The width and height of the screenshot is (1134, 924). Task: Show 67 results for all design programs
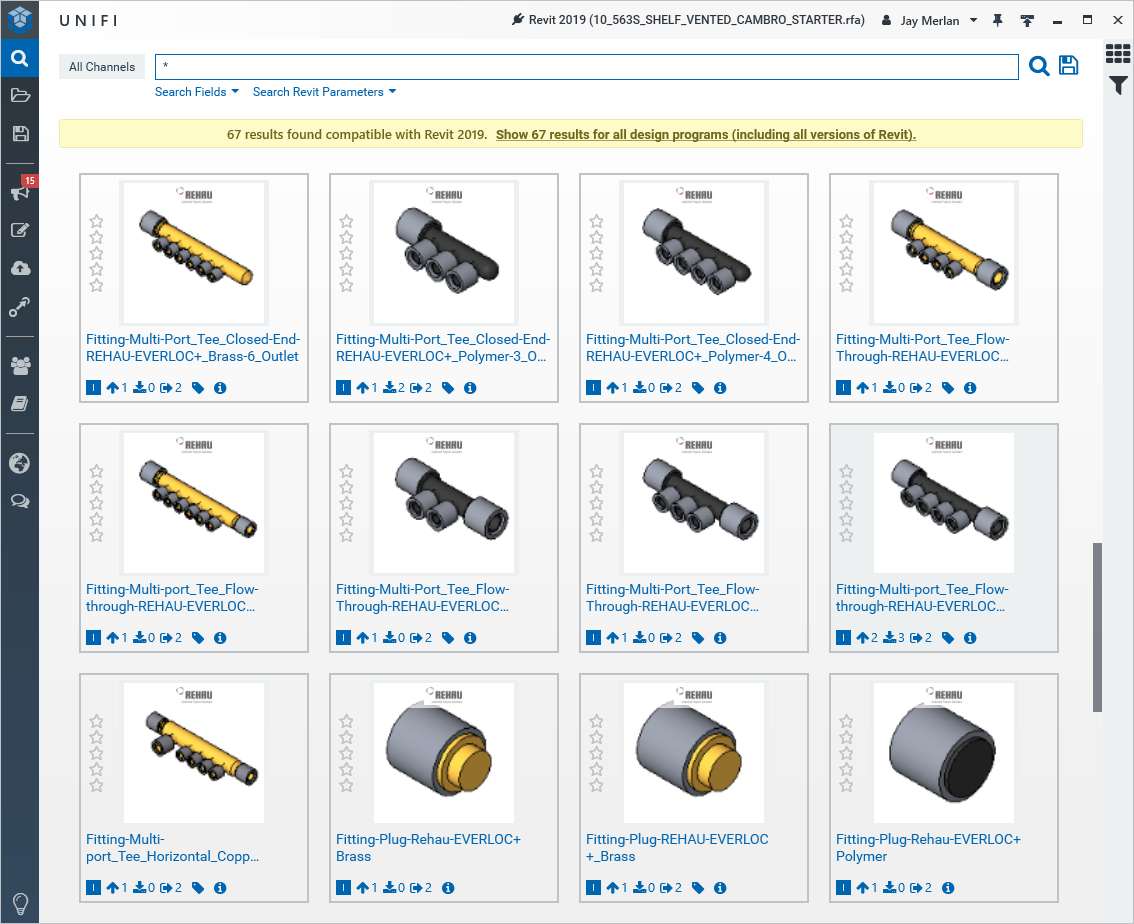(x=706, y=134)
